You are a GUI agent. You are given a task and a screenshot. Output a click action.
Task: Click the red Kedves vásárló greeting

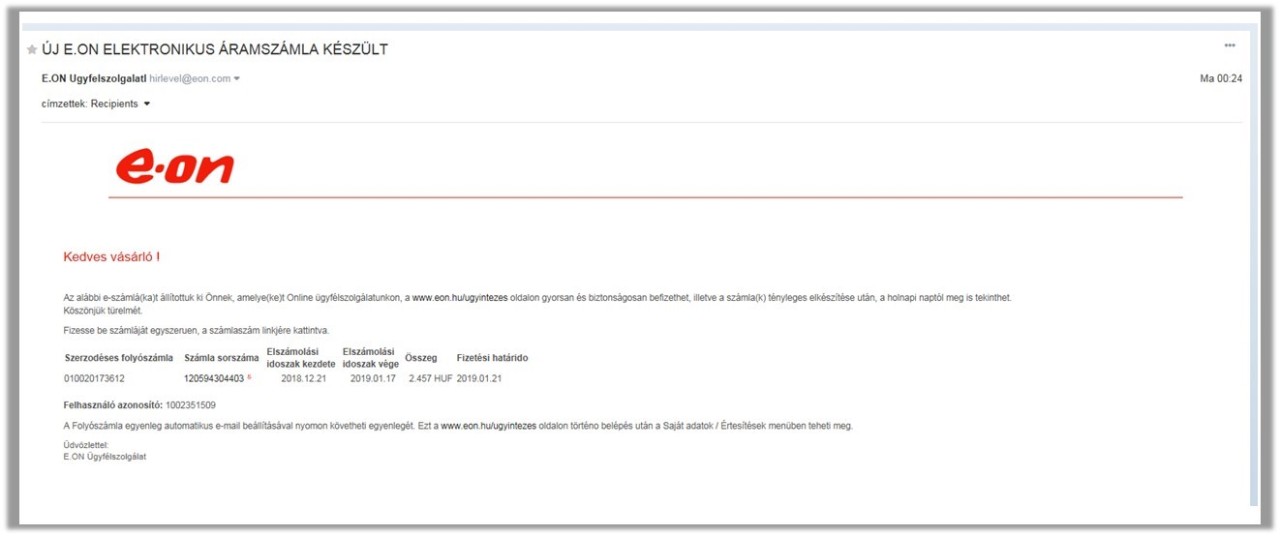point(111,257)
